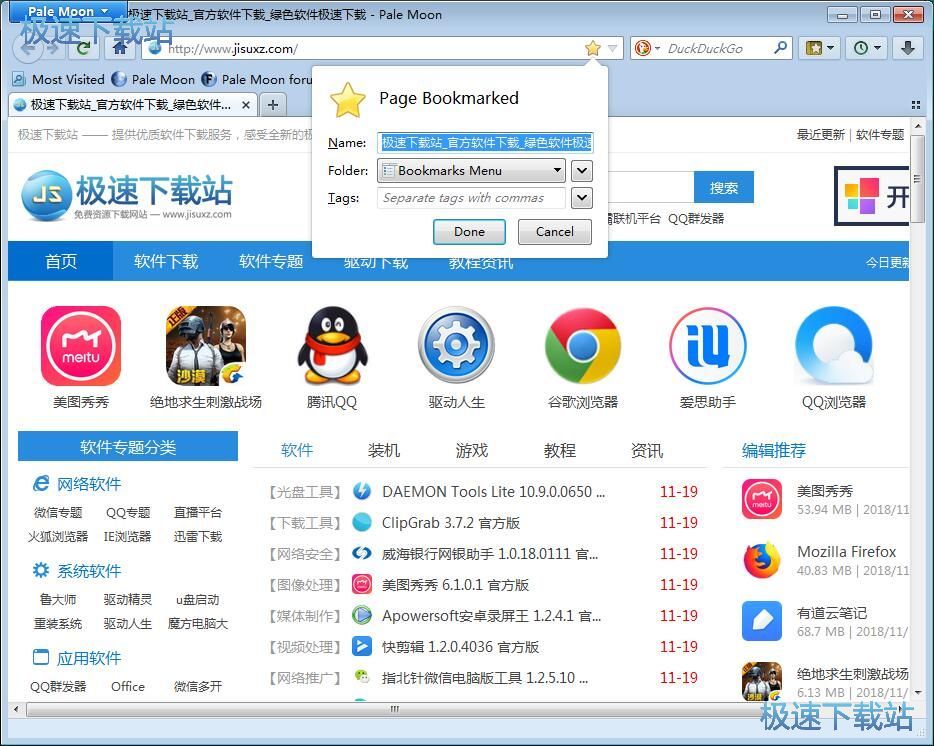Click the 网络软件 category heading

coord(89,484)
